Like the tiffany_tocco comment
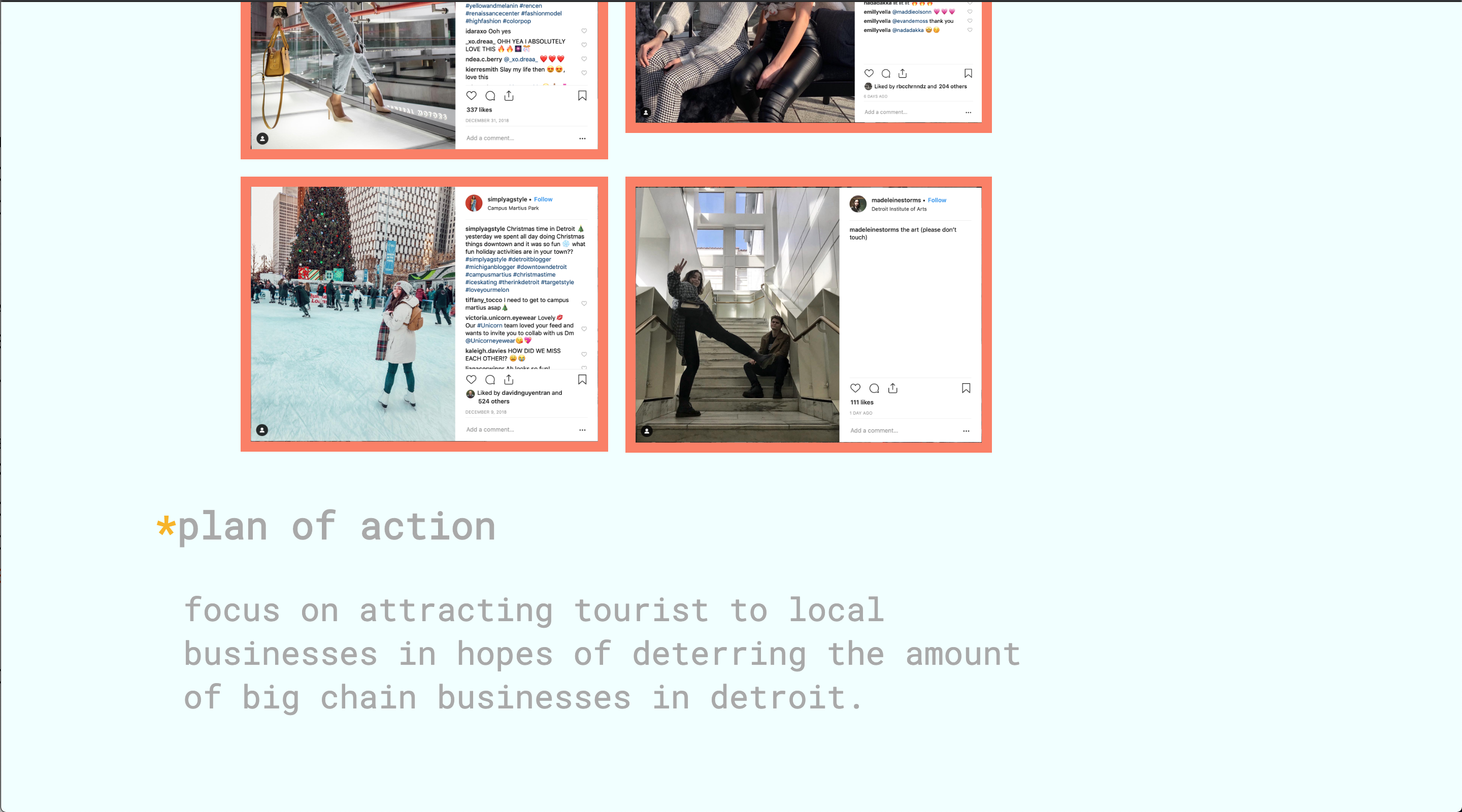 coord(584,303)
